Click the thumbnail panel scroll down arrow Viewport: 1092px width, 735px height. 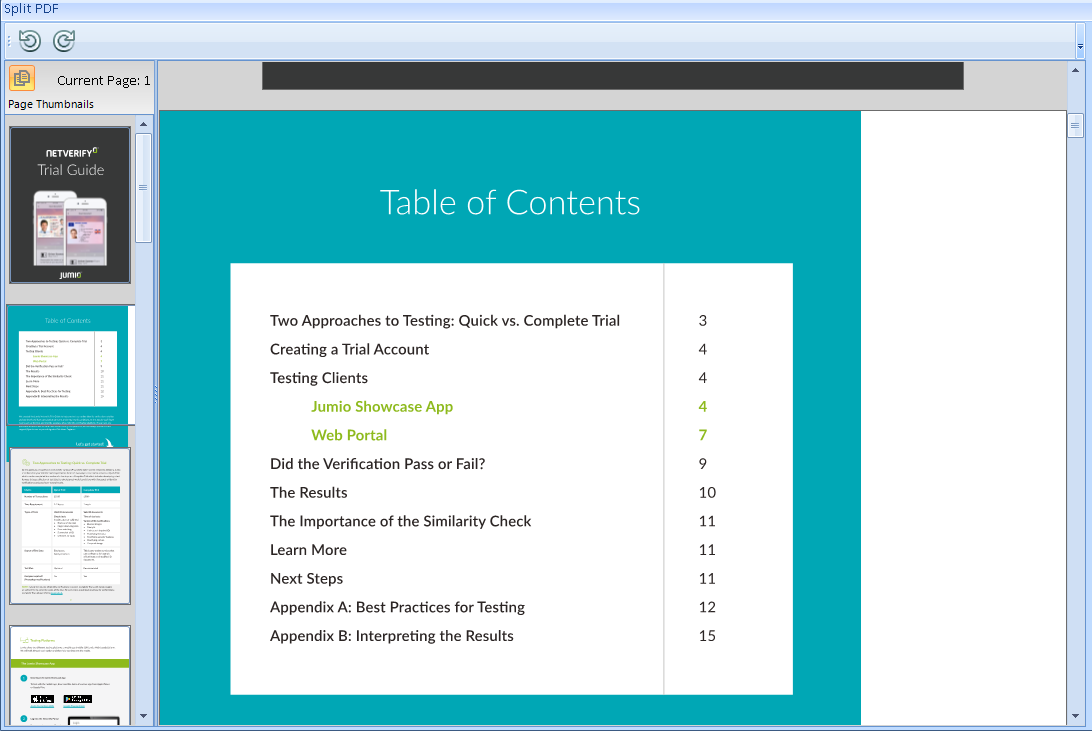(x=143, y=715)
